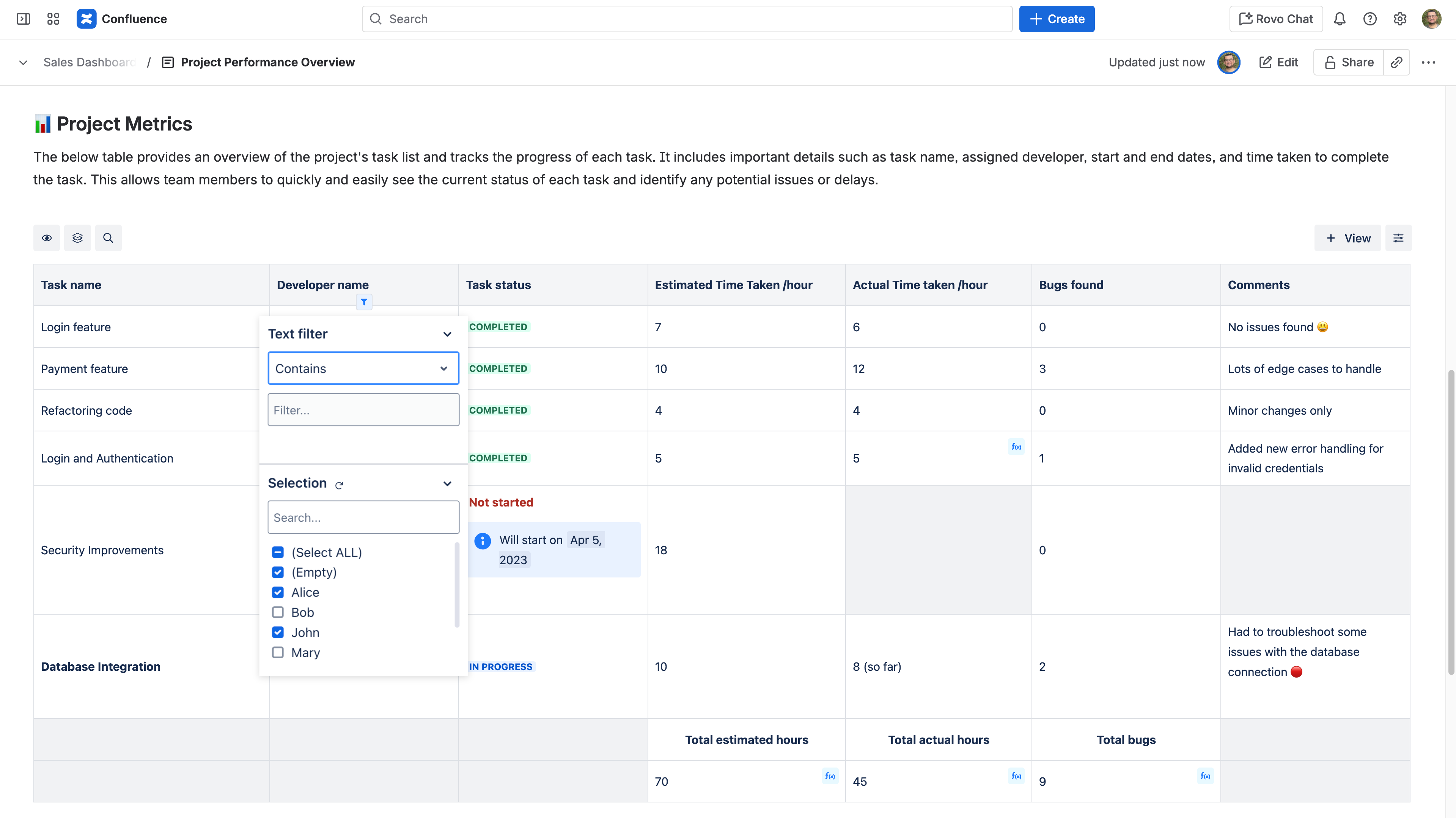Reset selection with the refresh icon
Screen dimensions: 1456x818
[339, 485]
